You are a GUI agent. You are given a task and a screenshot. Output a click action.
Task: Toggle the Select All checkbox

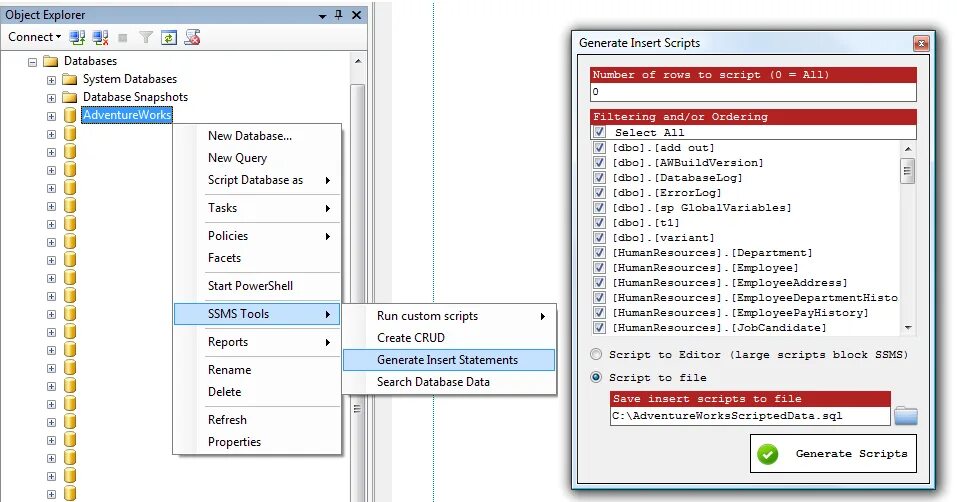pos(599,132)
